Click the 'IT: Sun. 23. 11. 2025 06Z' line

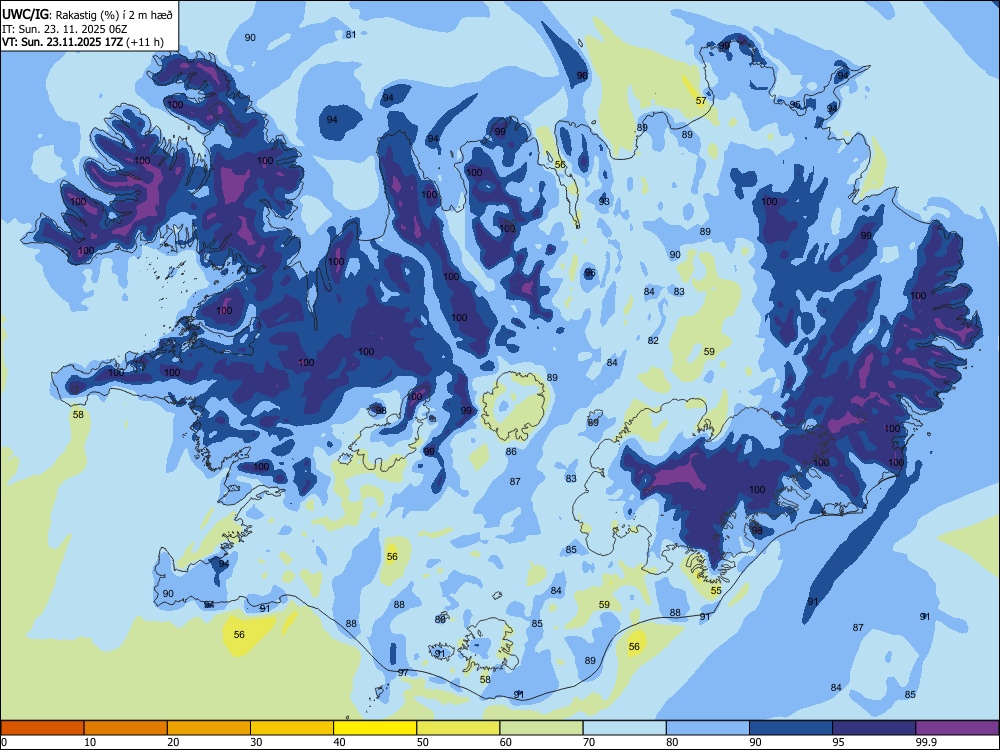tap(64, 29)
